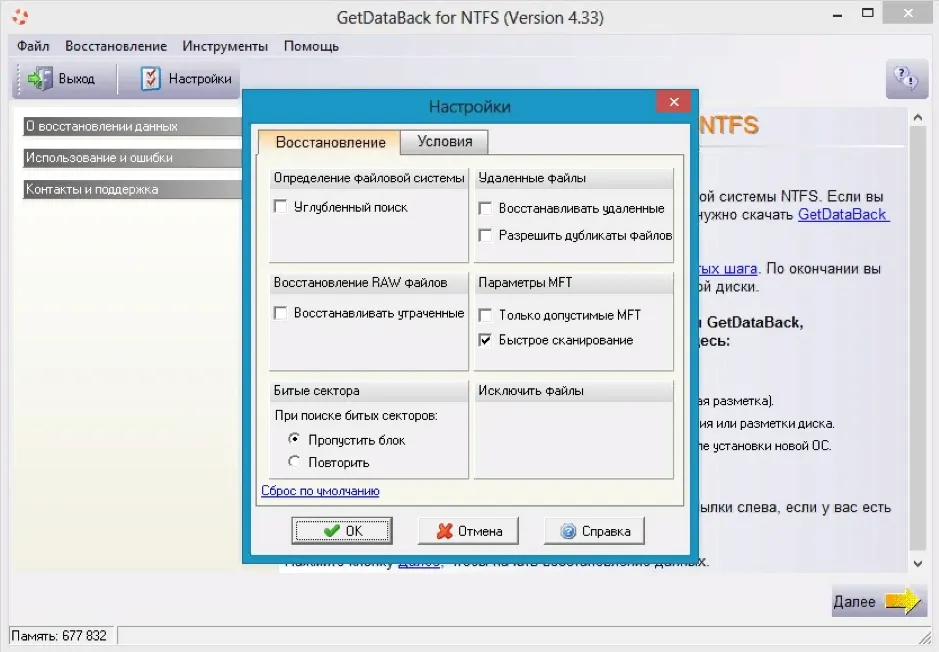Enable the Углубленный поиск checkbox
Screen dimensions: 939x652
[x=280, y=207]
